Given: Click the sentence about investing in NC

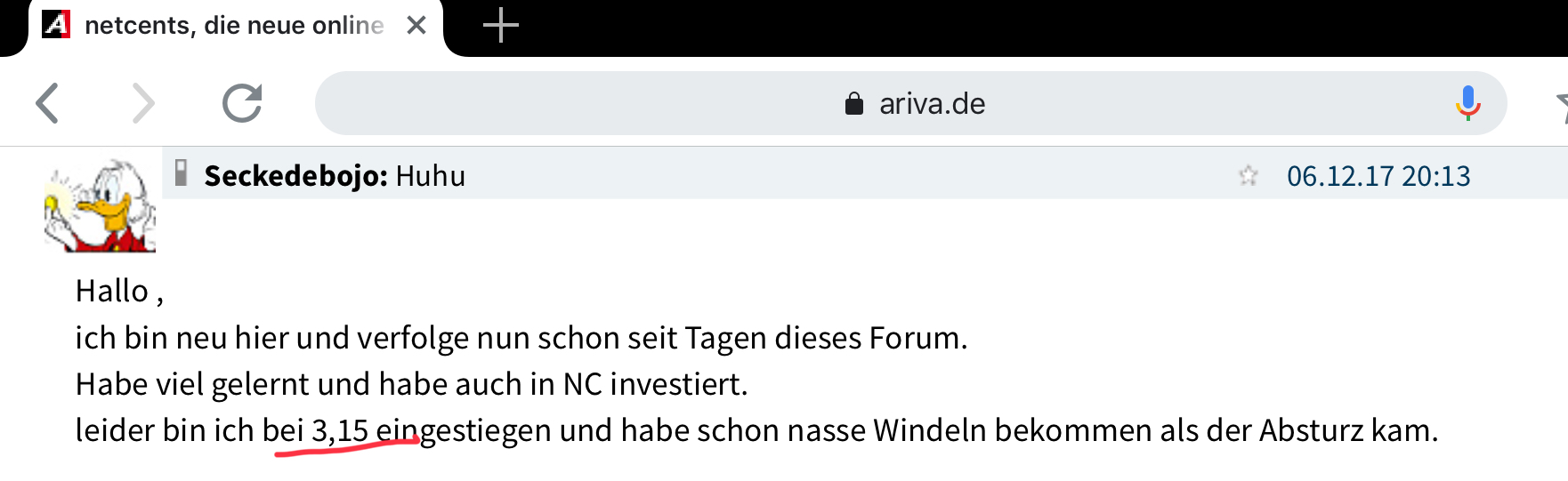Looking at the screenshot, I should tap(411, 384).
